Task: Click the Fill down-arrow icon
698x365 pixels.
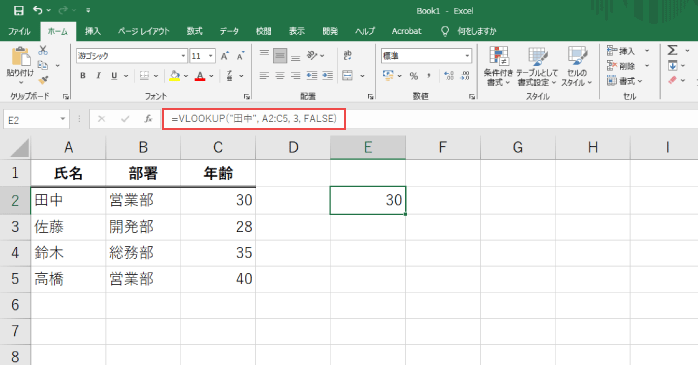Action: 673,66
